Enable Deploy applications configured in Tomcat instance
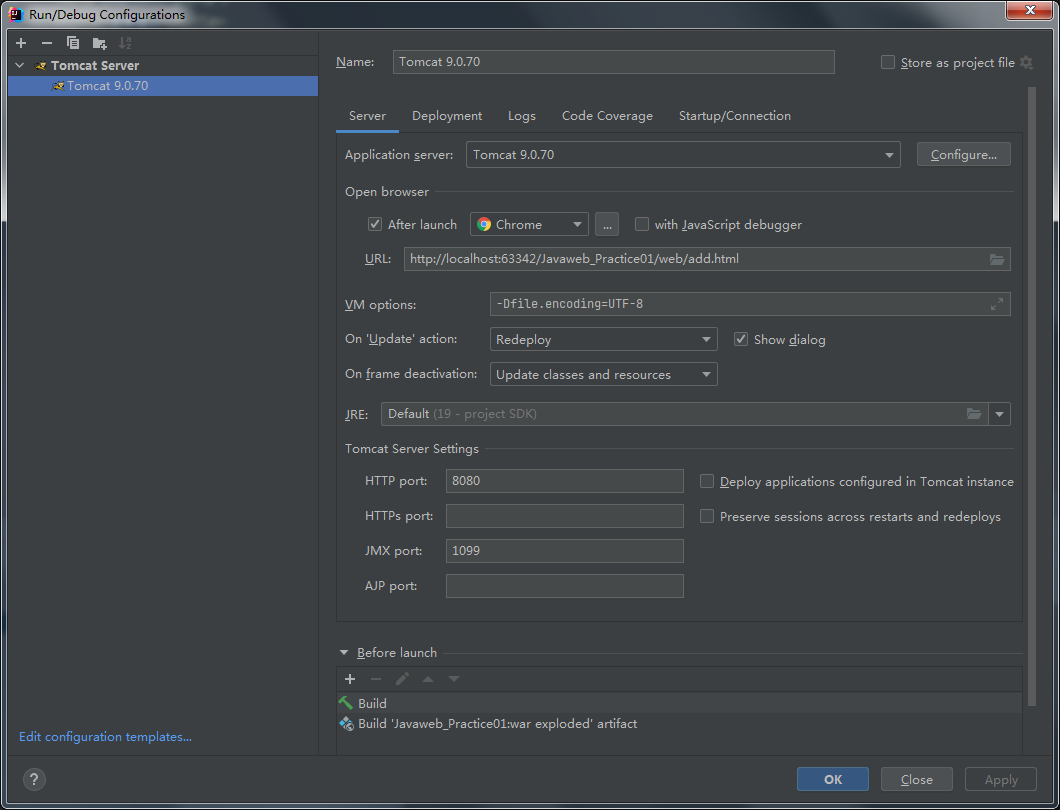 (706, 481)
